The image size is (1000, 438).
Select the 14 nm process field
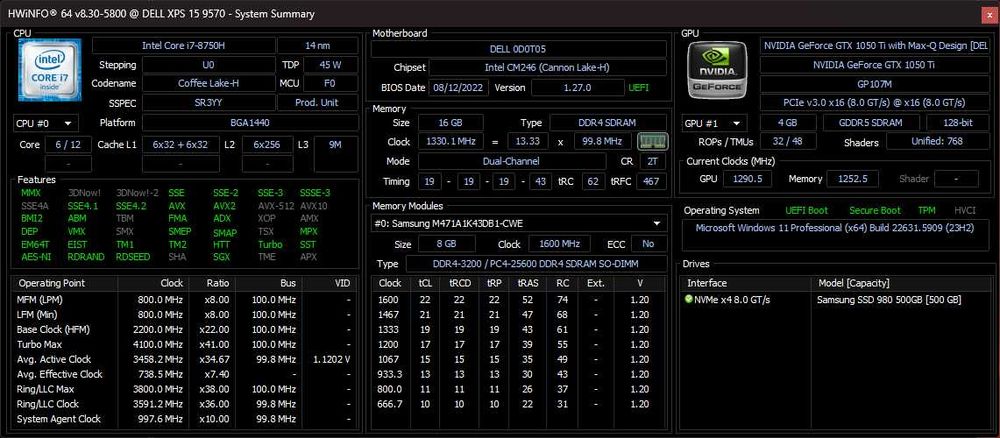pyautogui.click(x=318, y=45)
